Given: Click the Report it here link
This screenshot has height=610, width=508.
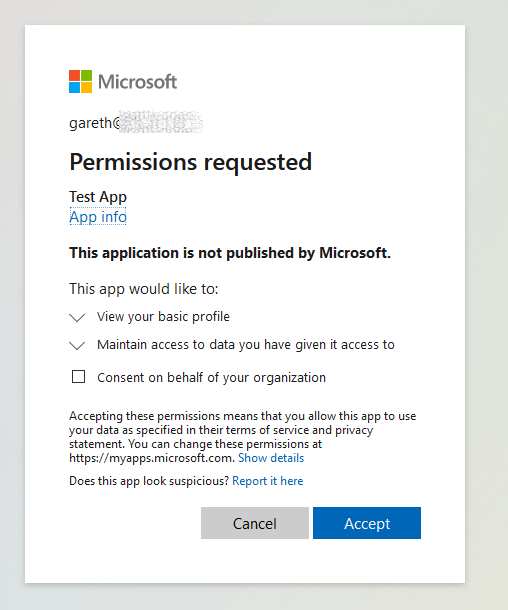Looking at the screenshot, I should coord(268,481).
